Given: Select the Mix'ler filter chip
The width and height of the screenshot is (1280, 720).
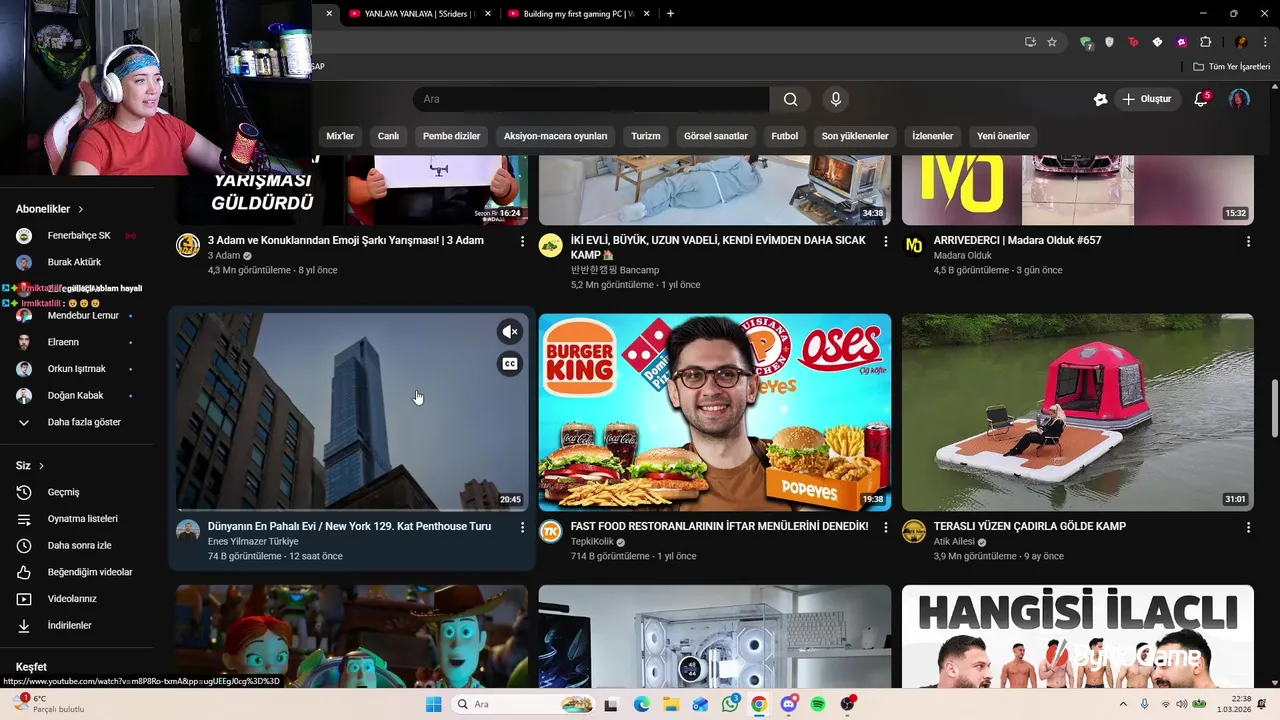Looking at the screenshot, I should 340,136.
